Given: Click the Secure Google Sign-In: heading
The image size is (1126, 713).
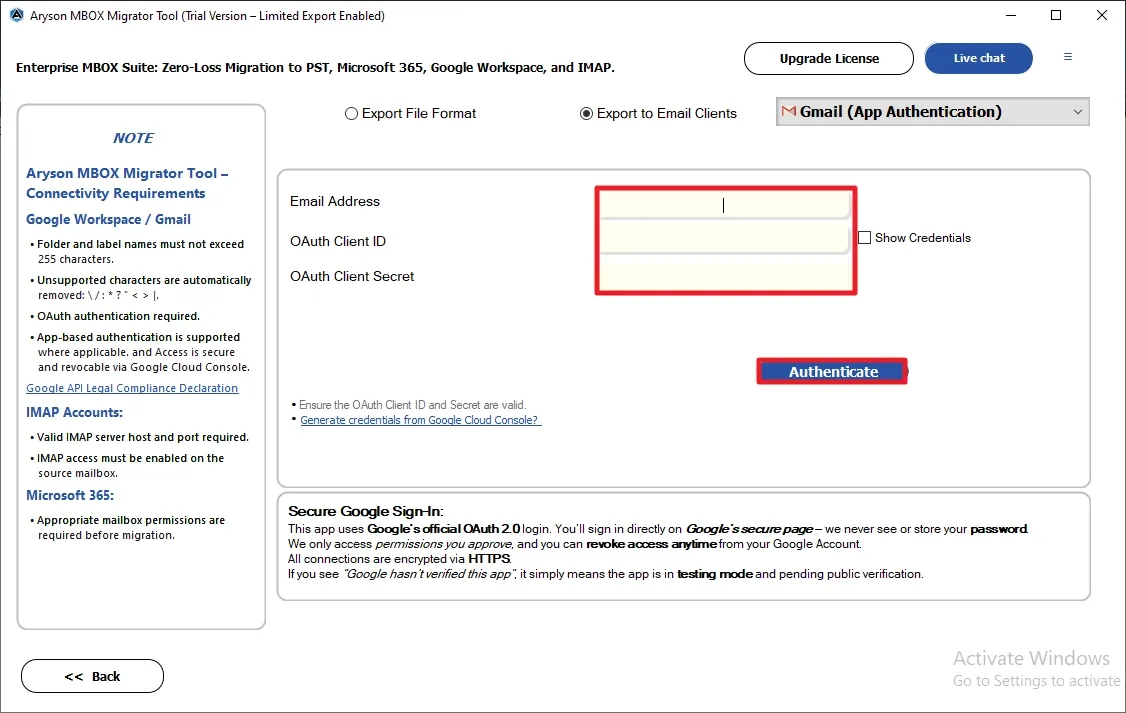Looking at the screenshot, I should (x=366, y=511).
